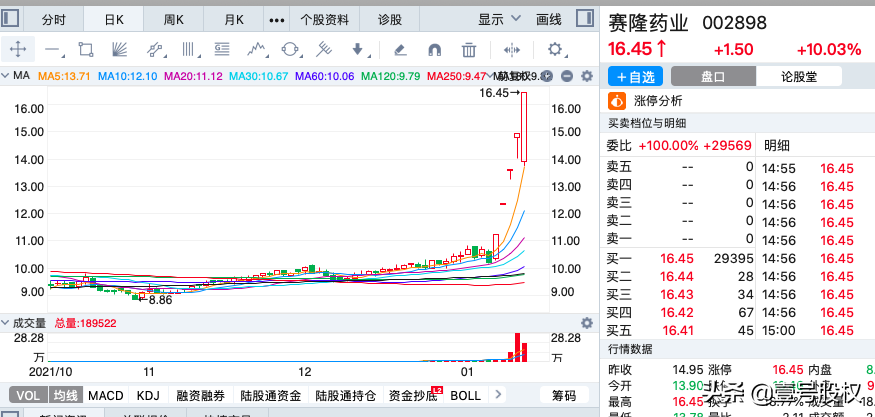Switch to the 日K tab

click(114, 20)
